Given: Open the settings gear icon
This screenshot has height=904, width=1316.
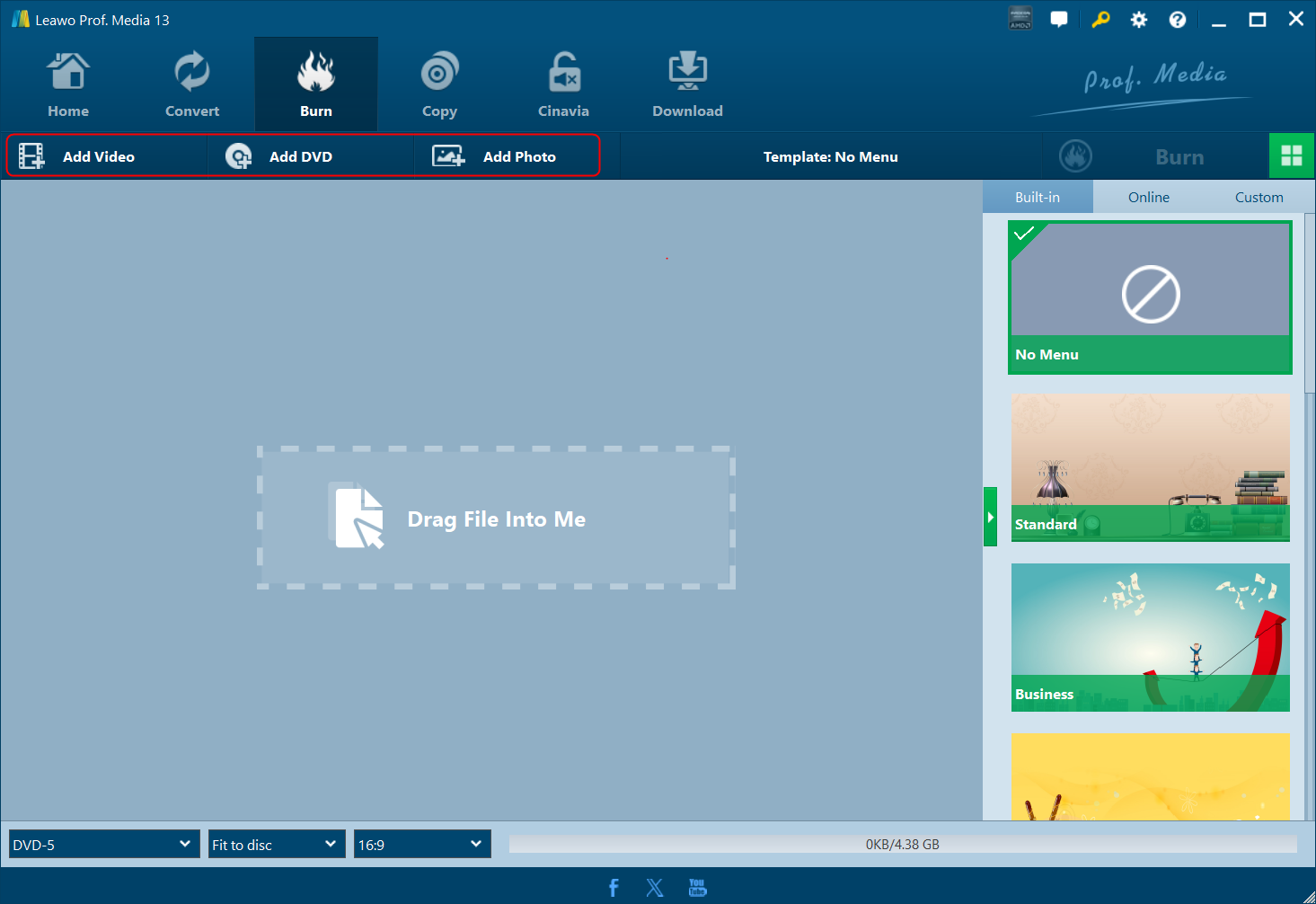Looking at the screenshot, I should [1139, 20].
